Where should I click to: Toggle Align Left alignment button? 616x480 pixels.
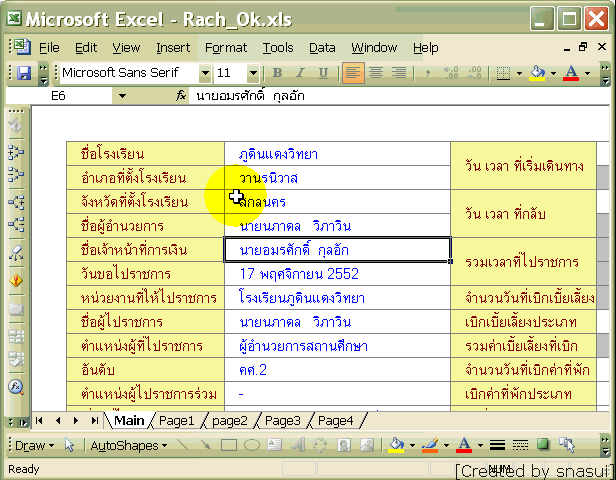pos(353,73)
